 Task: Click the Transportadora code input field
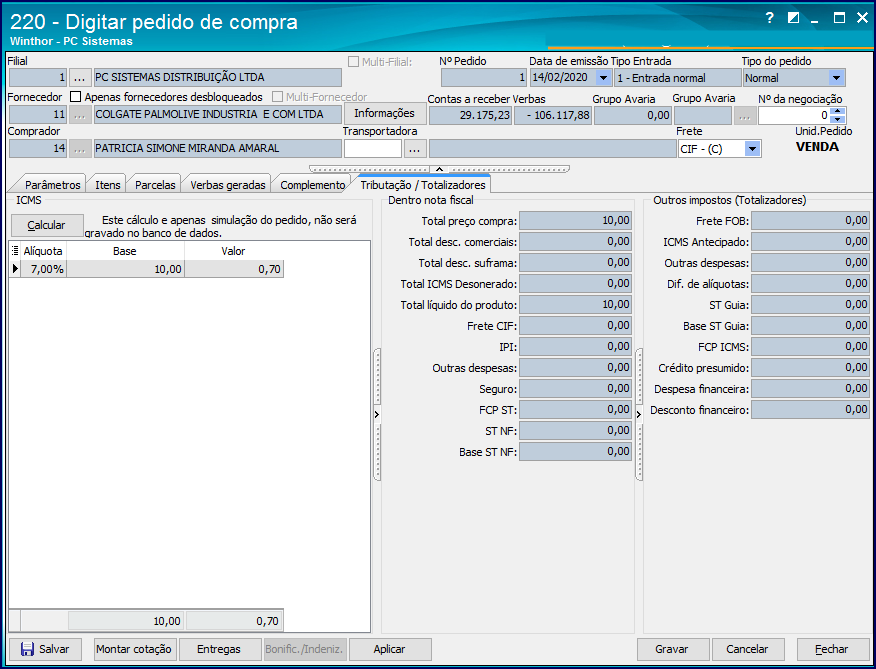coord(373,149)
